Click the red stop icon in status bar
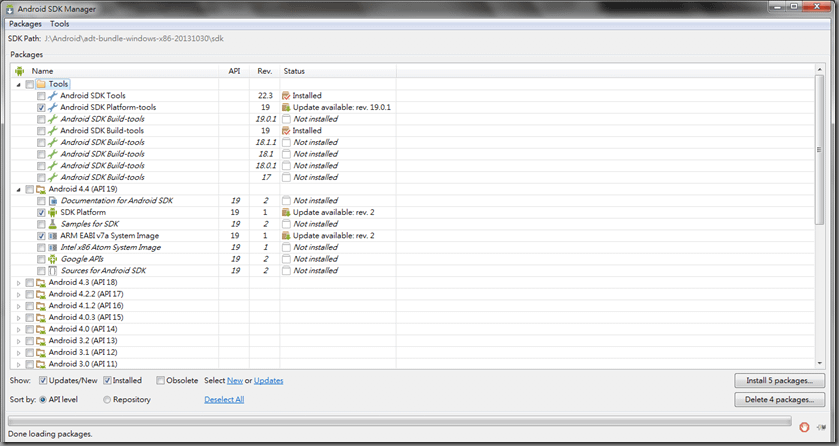Image resolution: width=839 pixels, height=446 pixels. [x=804, y=427]
